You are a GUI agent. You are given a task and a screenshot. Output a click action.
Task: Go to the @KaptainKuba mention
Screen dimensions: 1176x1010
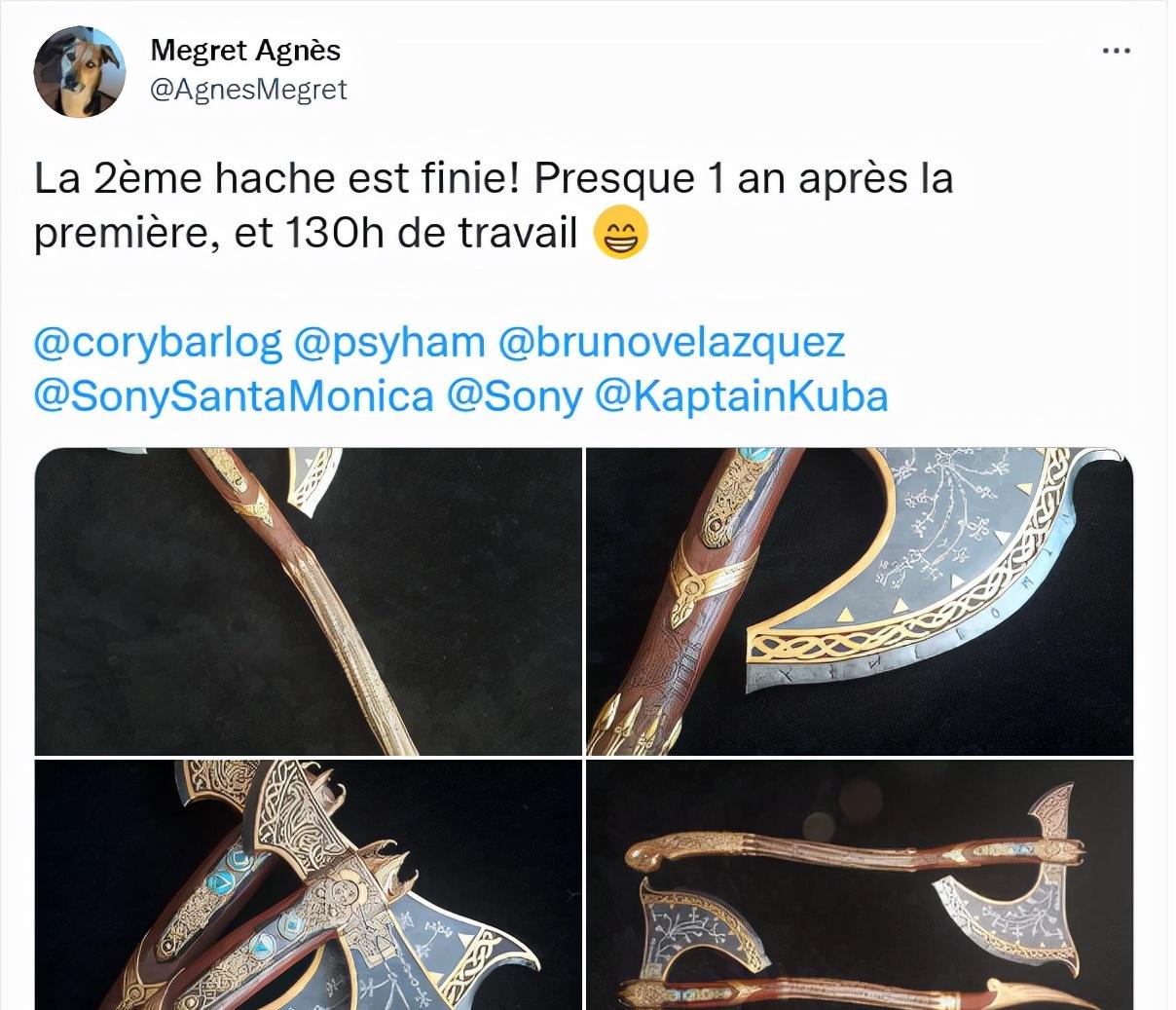(742, 396)
